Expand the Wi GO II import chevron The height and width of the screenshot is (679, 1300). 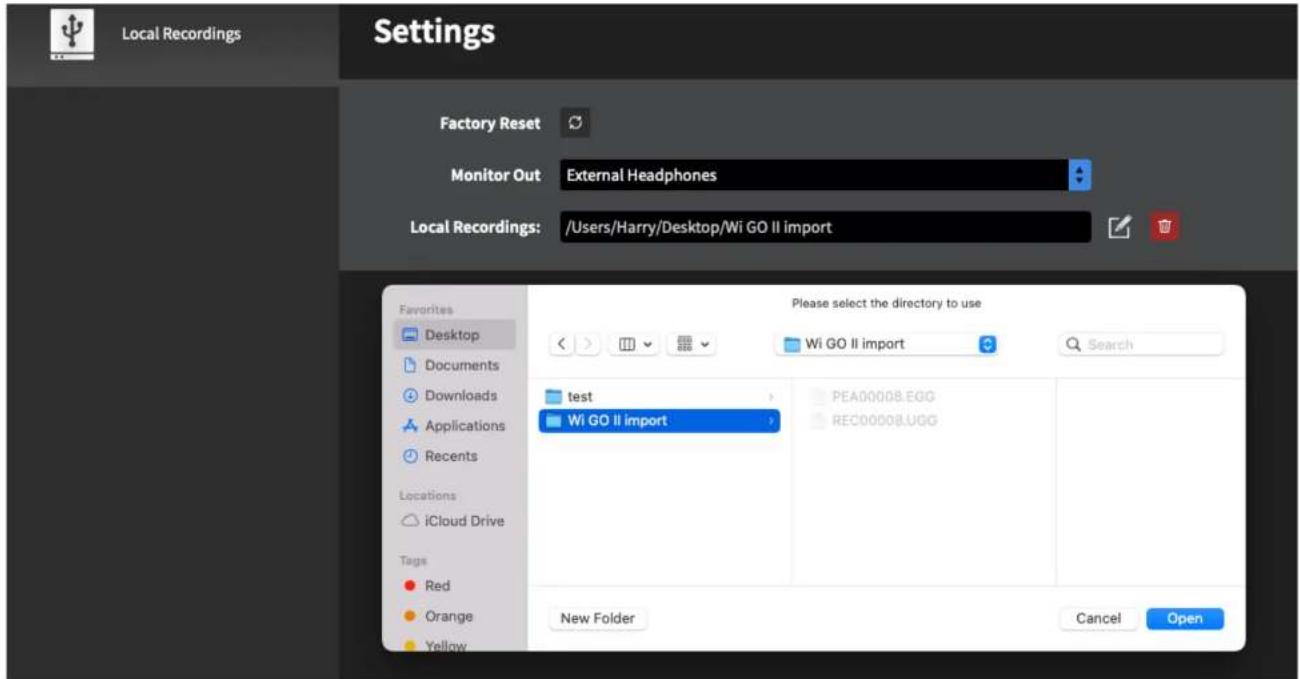[771, 421]
